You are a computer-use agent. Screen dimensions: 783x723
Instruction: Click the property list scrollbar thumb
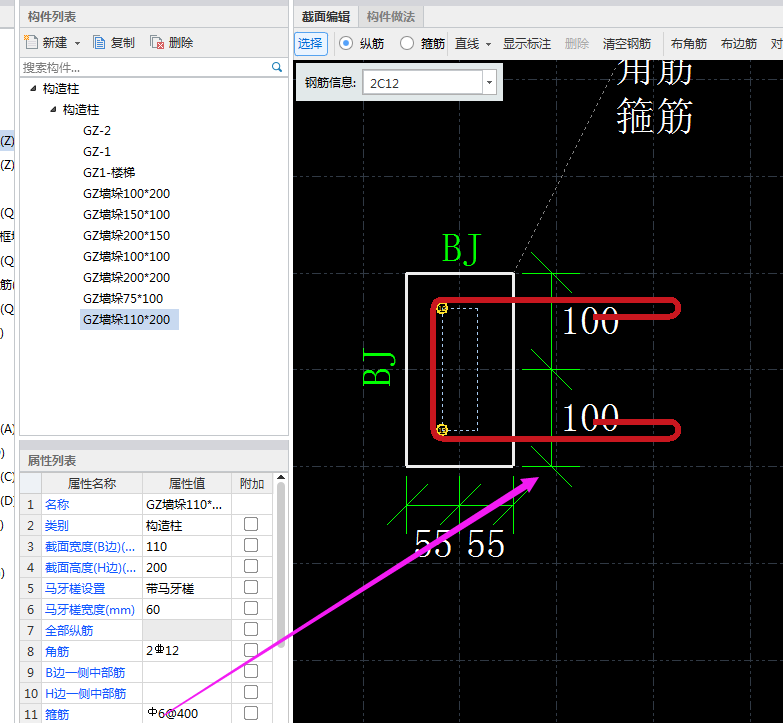[x=281, y=564]
